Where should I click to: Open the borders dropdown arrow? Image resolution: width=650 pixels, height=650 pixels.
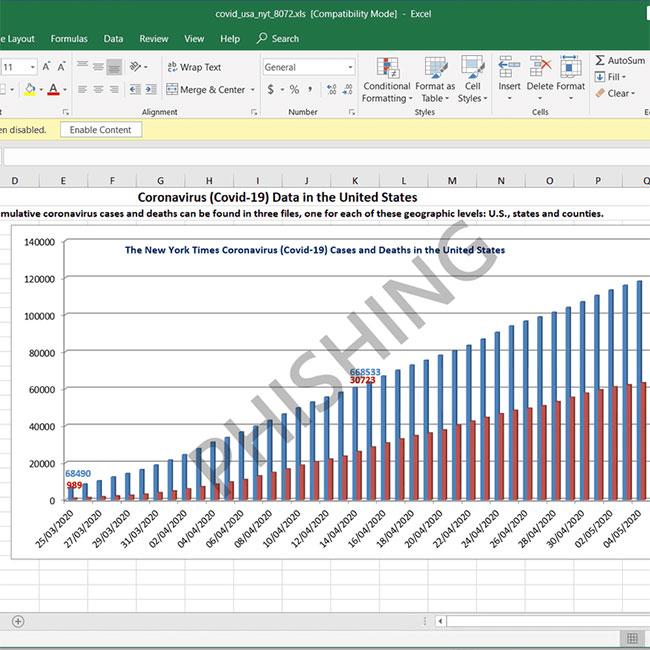click(x=12, y=90)
